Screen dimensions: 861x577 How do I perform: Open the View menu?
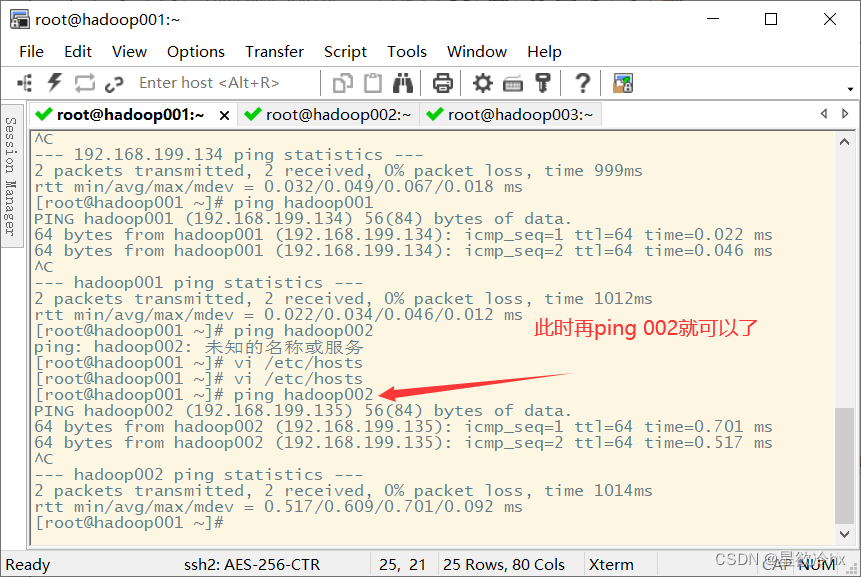pyautogui.click(x=129, y=52)
